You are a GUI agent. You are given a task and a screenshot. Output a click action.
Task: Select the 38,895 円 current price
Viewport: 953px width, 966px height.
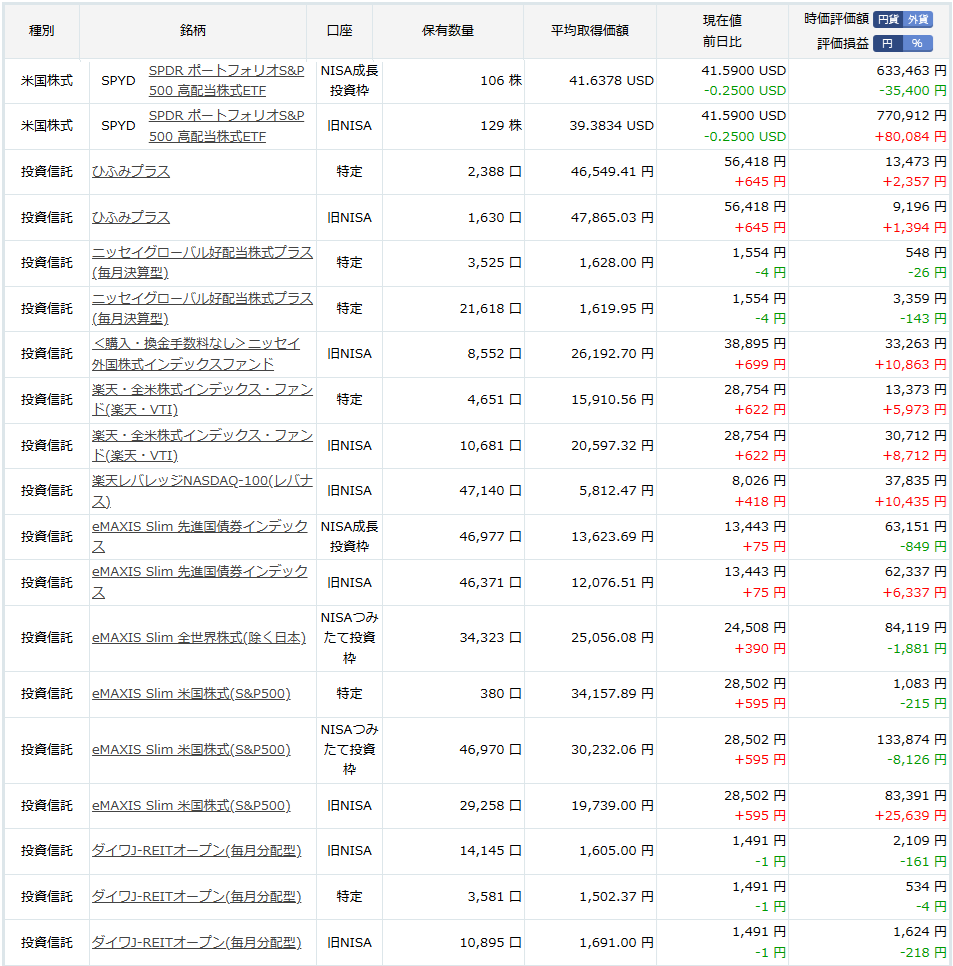pos(755,344)
